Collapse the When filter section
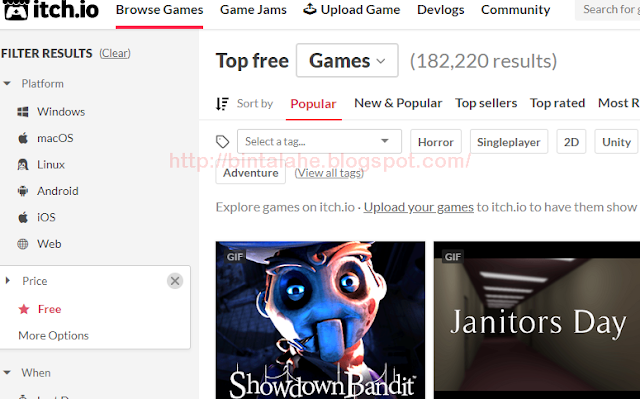 click(7, 372)
